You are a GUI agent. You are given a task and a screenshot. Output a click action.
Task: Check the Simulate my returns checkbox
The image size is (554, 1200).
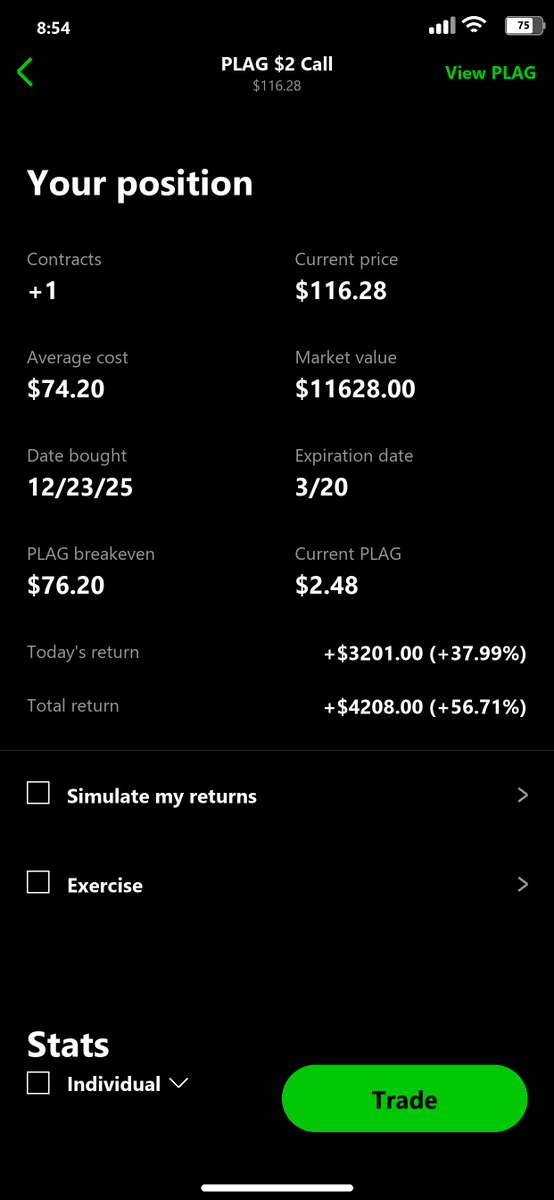click(x=38, y=794)
